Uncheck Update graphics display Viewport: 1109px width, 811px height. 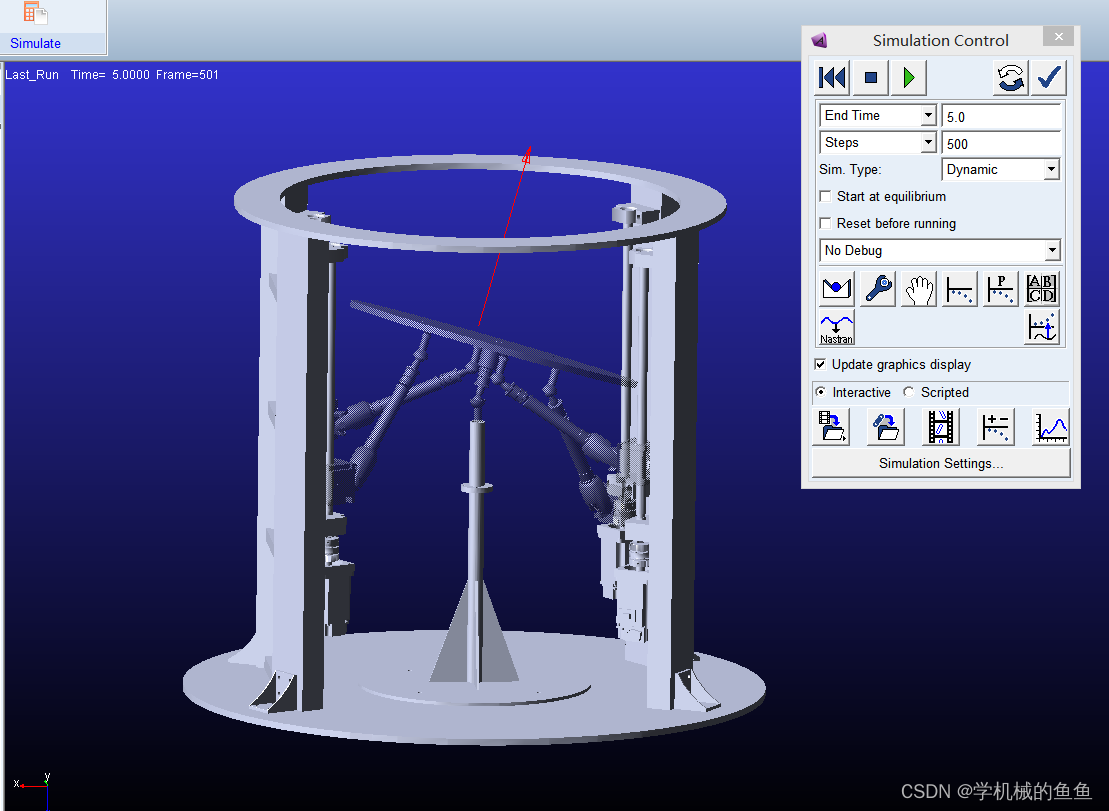point(821,365)
